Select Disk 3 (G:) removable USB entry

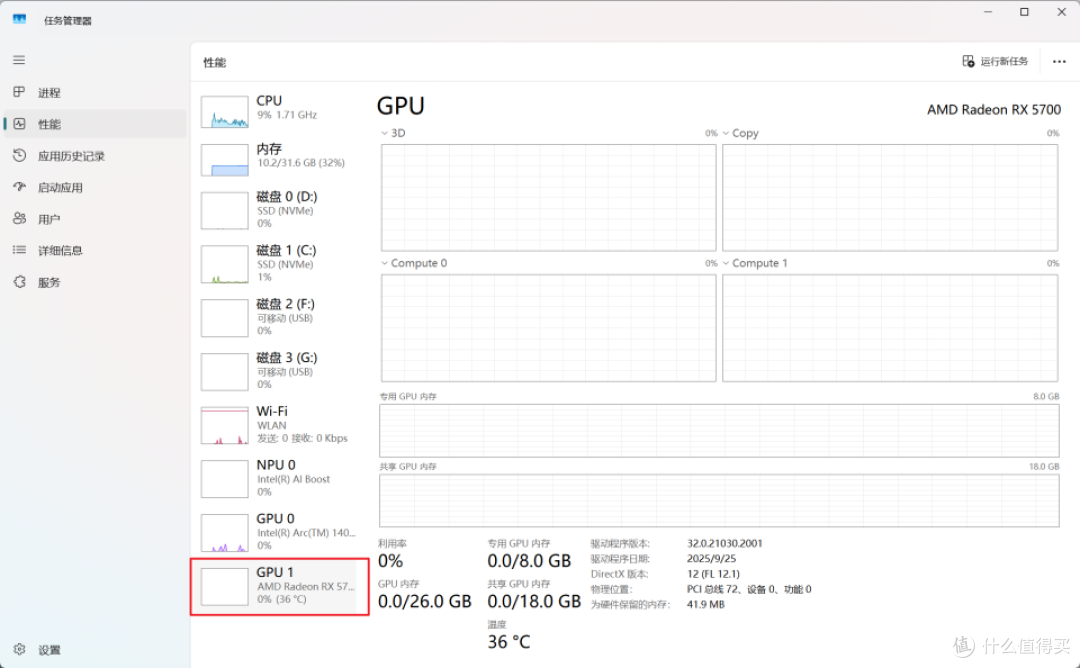coord(279,370)
